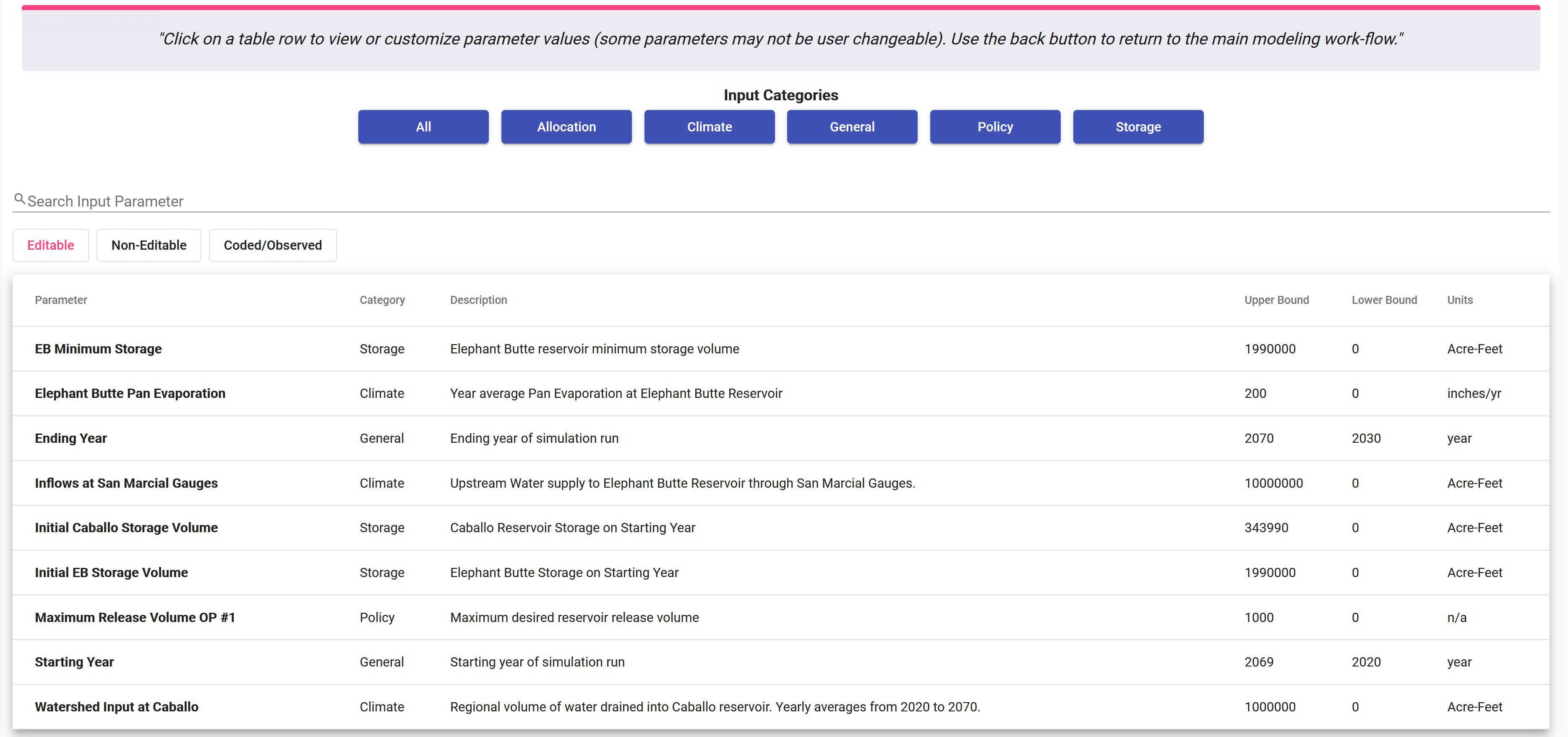Filter by Allocation category

pyautogui.click(x=566, y=127)
